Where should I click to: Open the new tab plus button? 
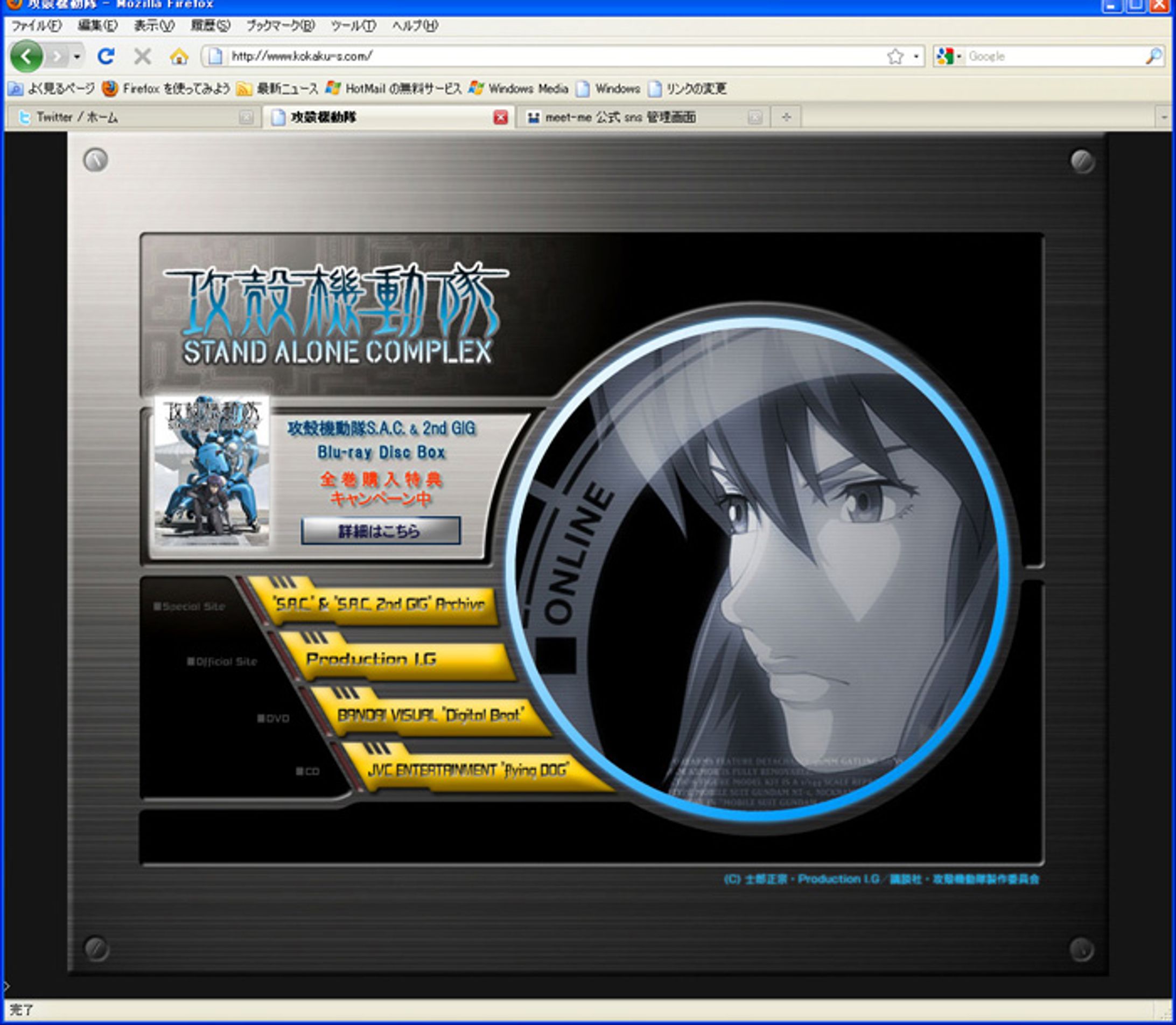(x=786, y=117)
